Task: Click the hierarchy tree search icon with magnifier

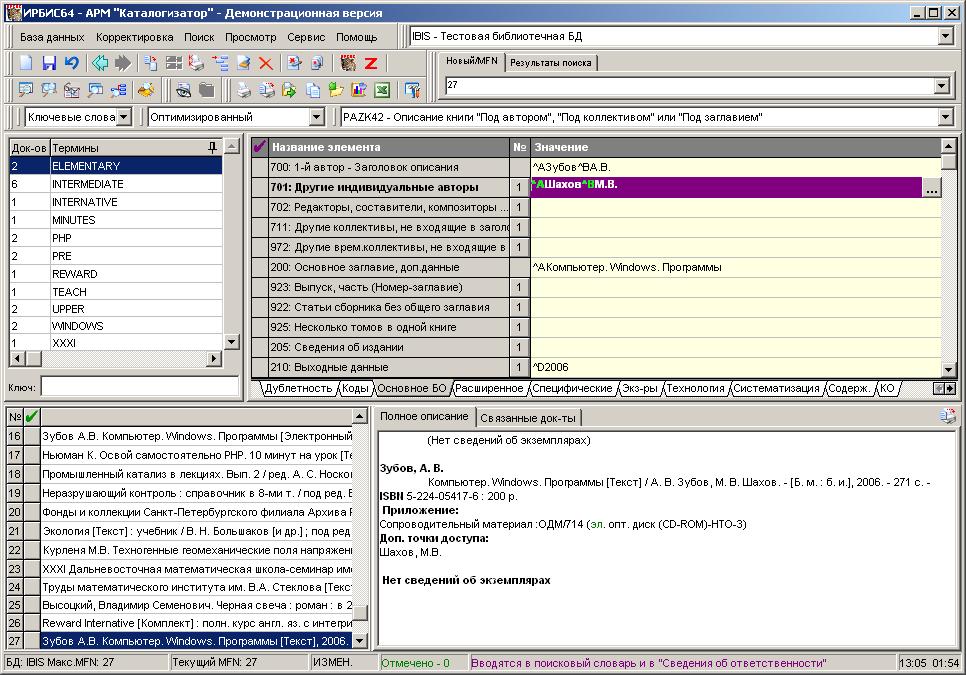Action: (119, 90)
